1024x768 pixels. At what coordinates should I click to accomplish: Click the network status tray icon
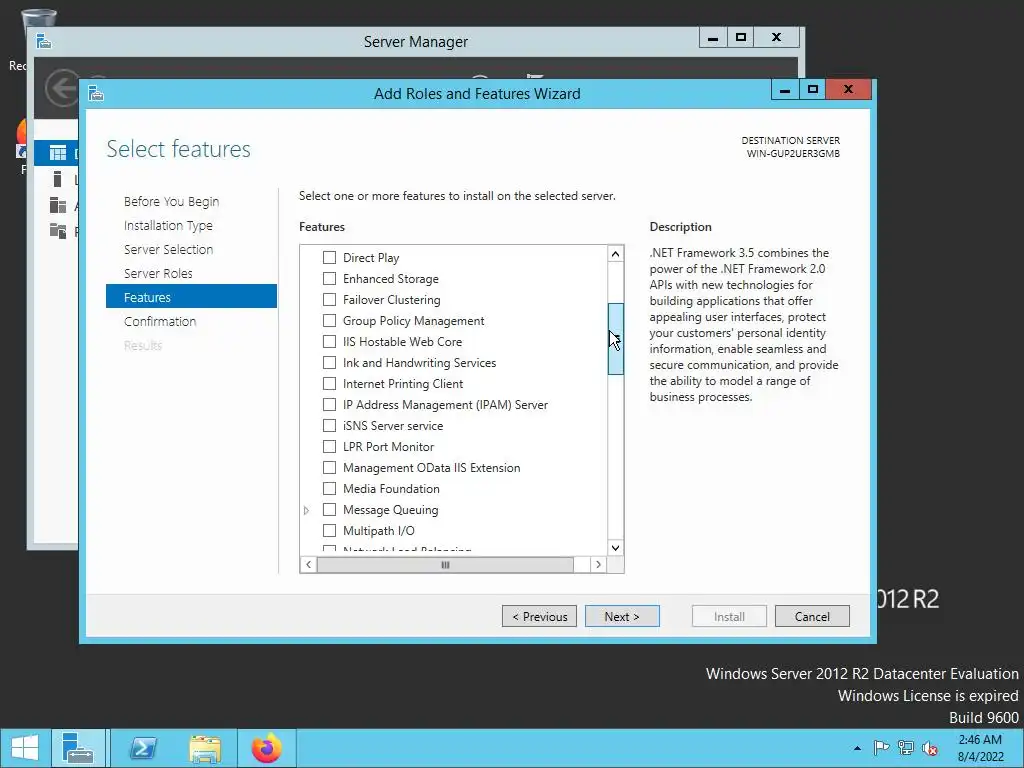coord(906,748)
